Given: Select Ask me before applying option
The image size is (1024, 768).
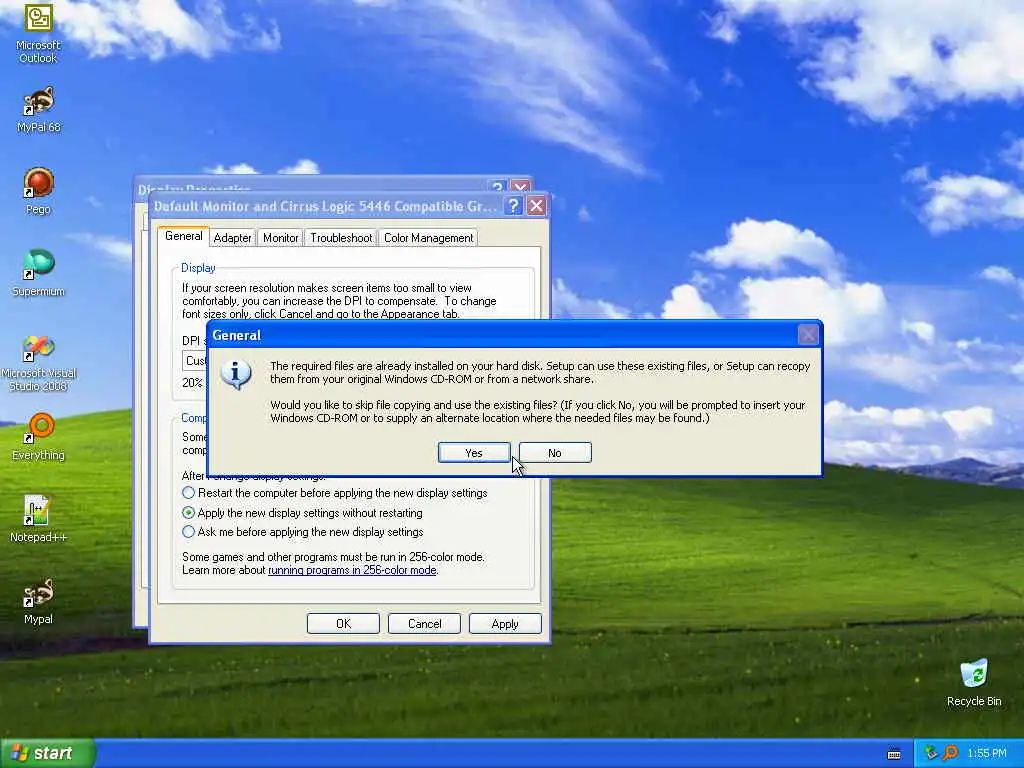Looking at the screenshot, I should pos(303,532).
